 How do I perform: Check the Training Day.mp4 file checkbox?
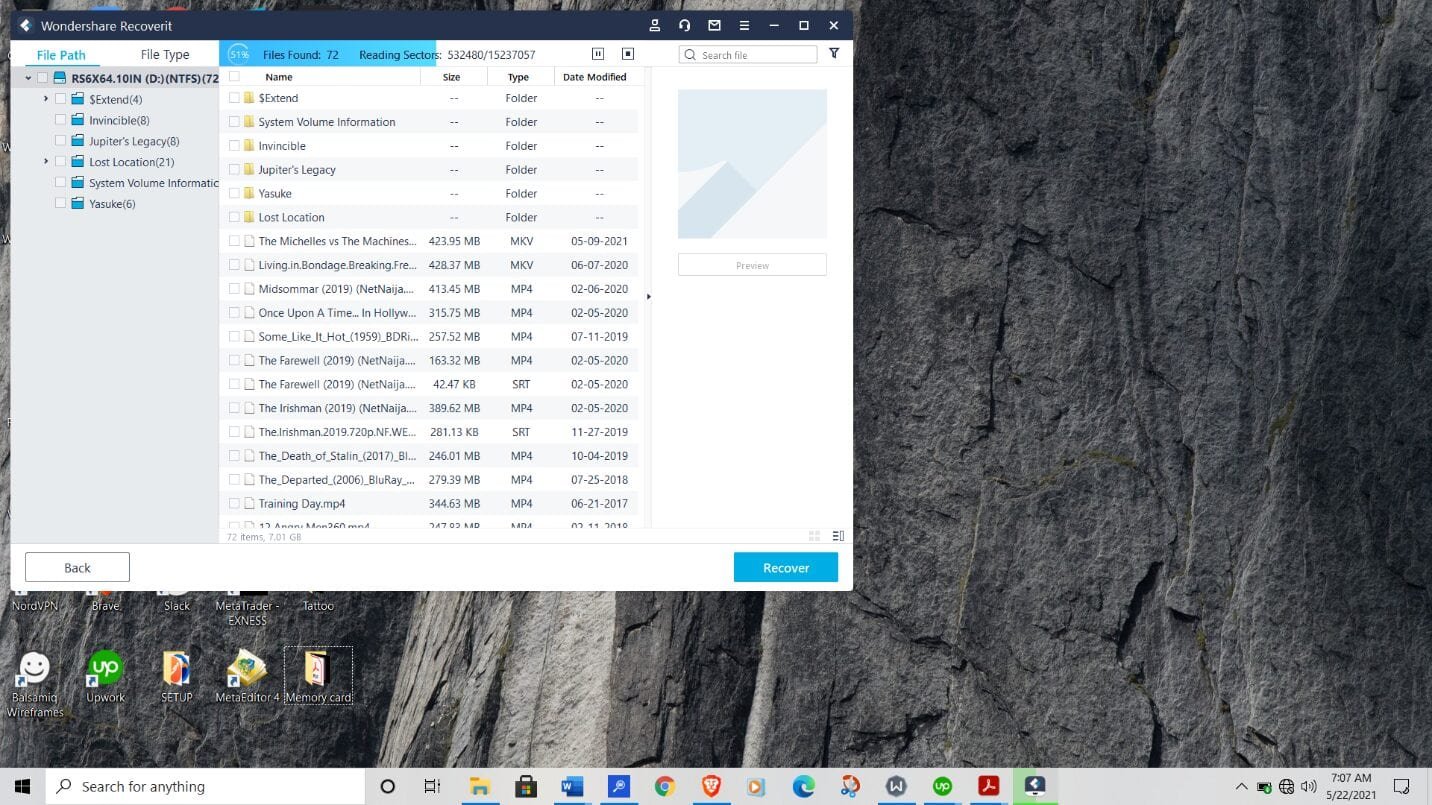click(234, 504)
